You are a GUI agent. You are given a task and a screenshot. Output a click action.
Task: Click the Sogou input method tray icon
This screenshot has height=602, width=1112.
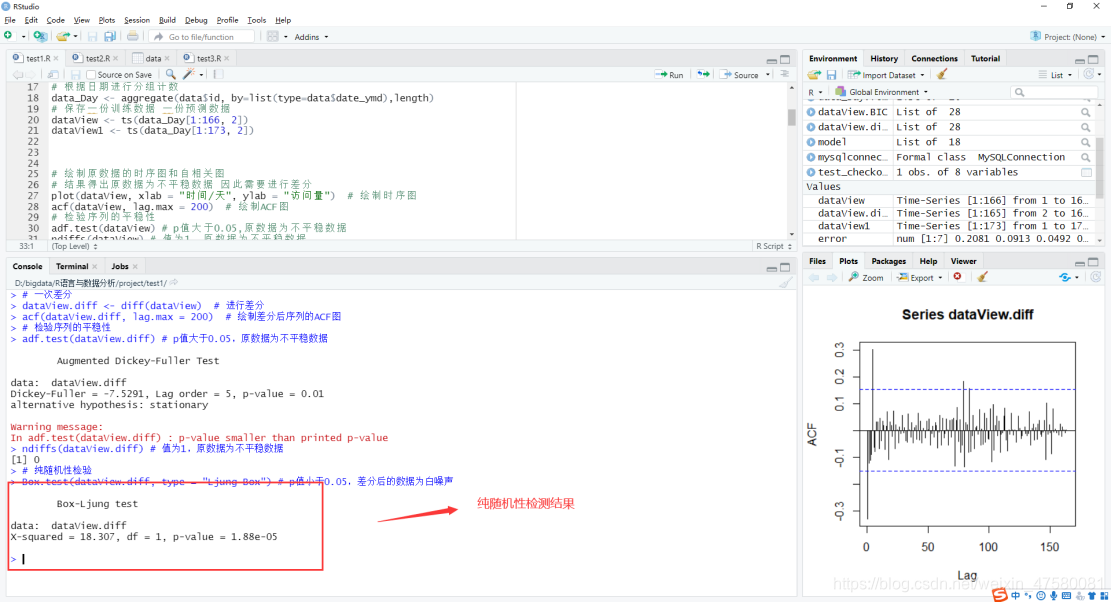tap(999, 594)
